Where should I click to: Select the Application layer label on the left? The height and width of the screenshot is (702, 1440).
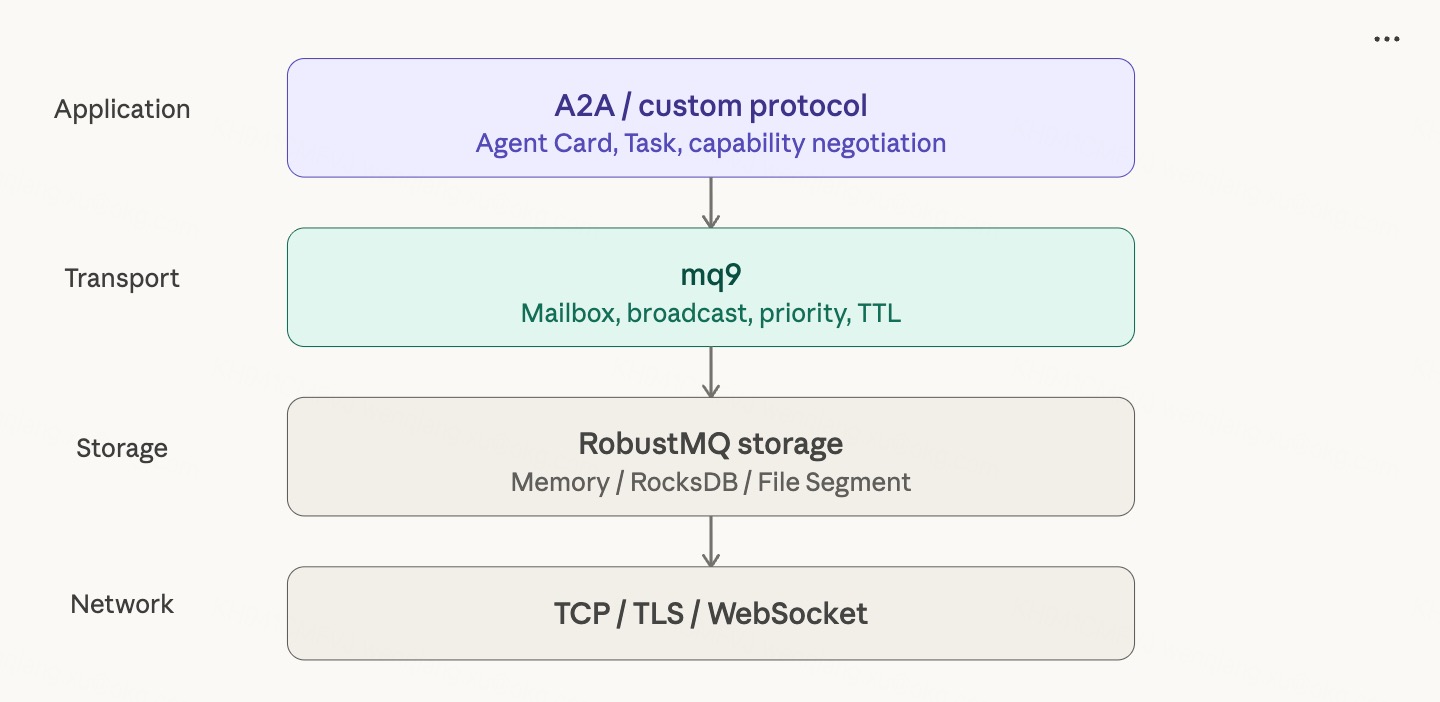(122, 109)
